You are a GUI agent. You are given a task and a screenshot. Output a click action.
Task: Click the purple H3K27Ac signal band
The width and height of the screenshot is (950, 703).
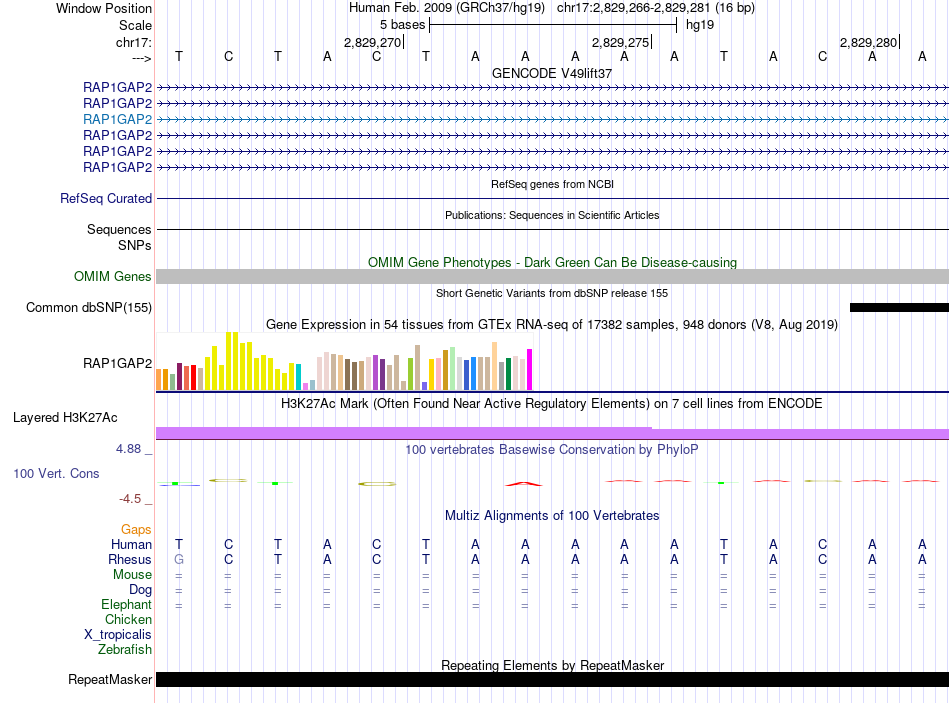tap(552, 433)
